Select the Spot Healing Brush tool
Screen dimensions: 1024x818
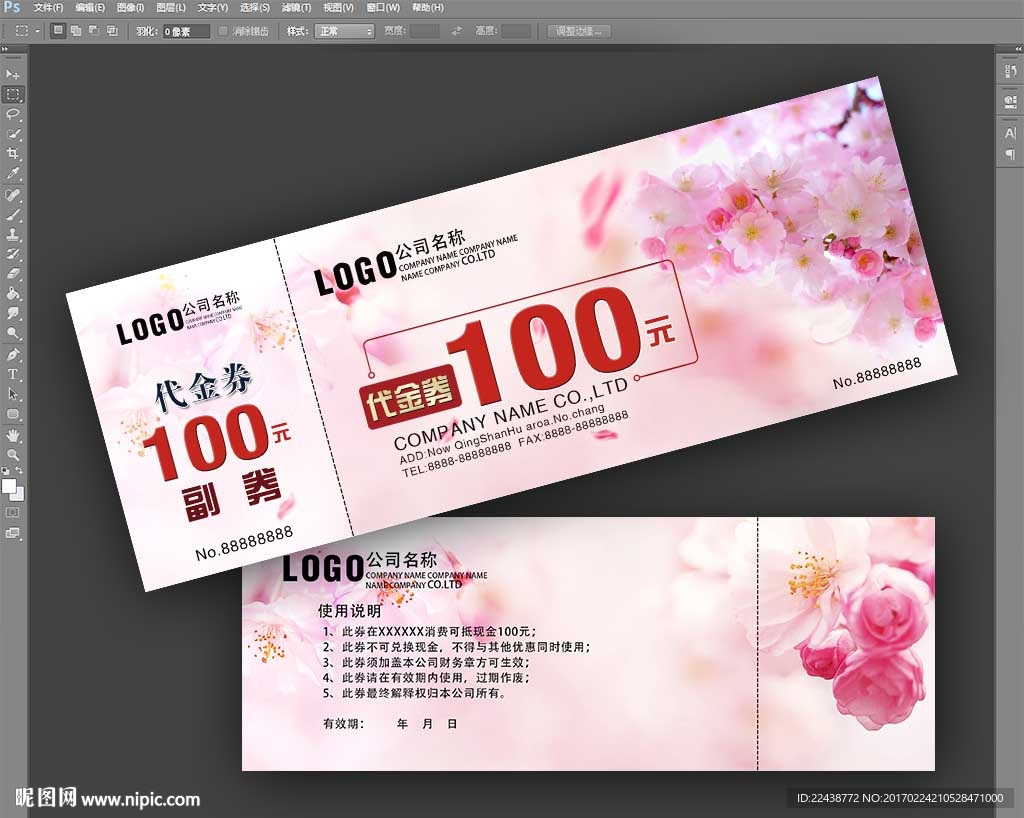[13, 195]
